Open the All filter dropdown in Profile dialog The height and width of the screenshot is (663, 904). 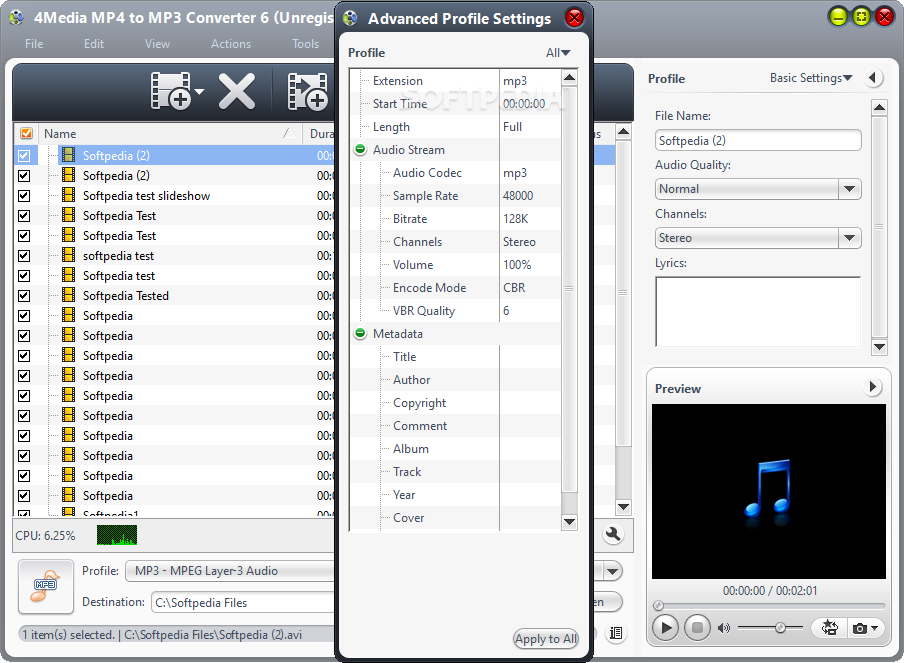[x=558, y=52]
